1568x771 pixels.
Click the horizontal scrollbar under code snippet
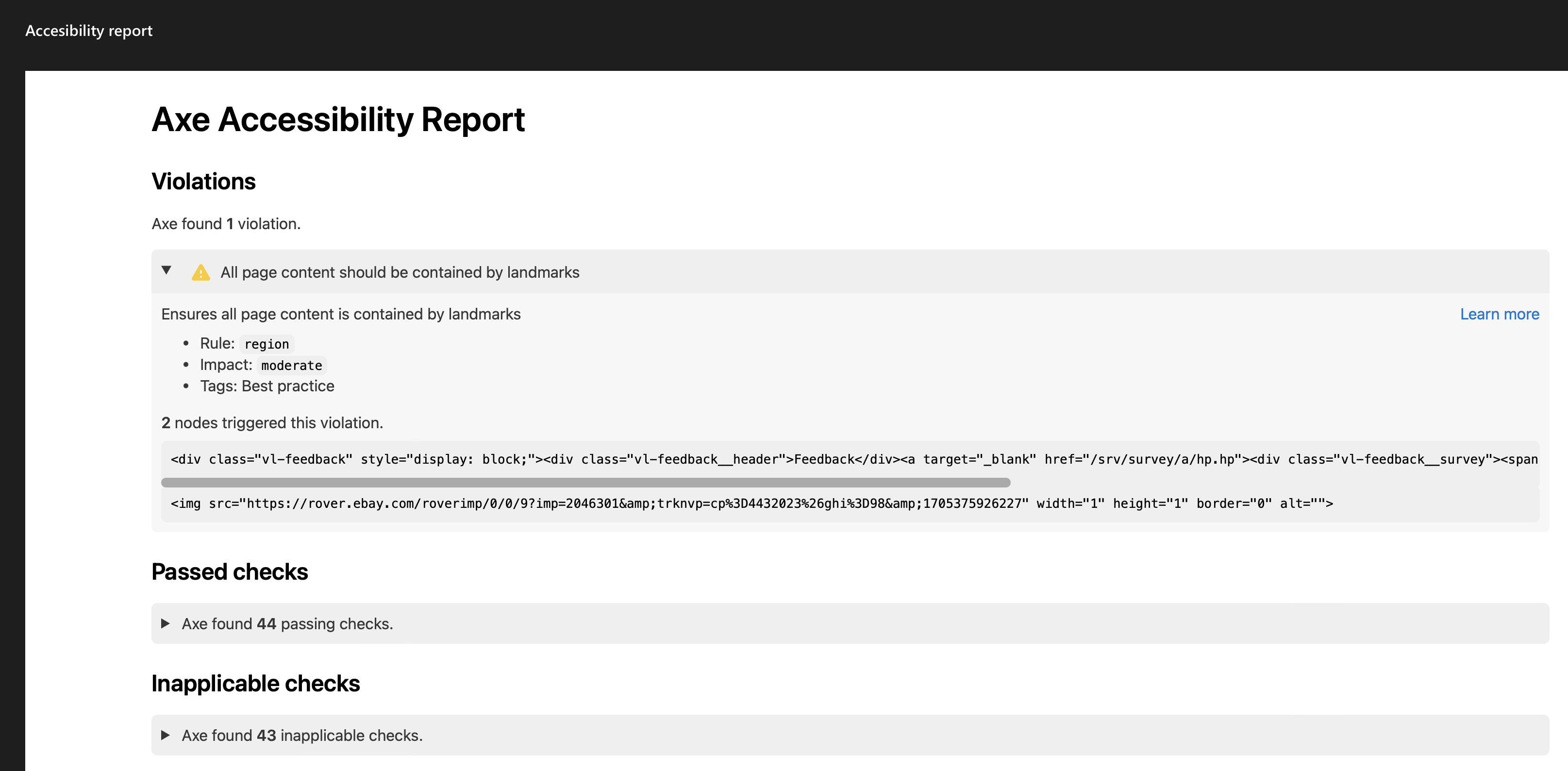click(585, 482)
